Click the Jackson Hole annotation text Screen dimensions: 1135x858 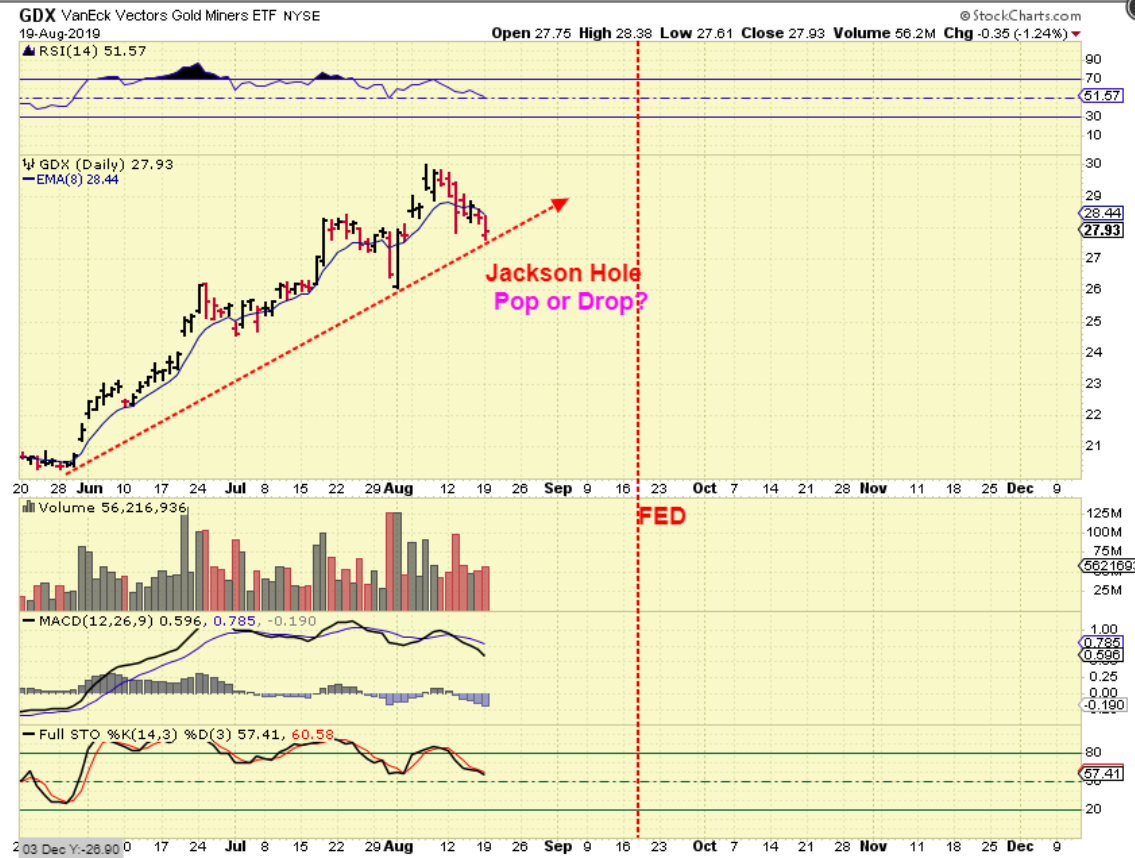[563, 273]
